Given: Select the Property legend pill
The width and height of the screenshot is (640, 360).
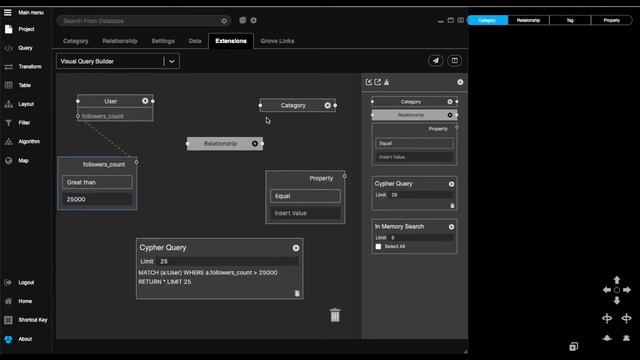Looking at the screenshot, I should click(611, 20).
